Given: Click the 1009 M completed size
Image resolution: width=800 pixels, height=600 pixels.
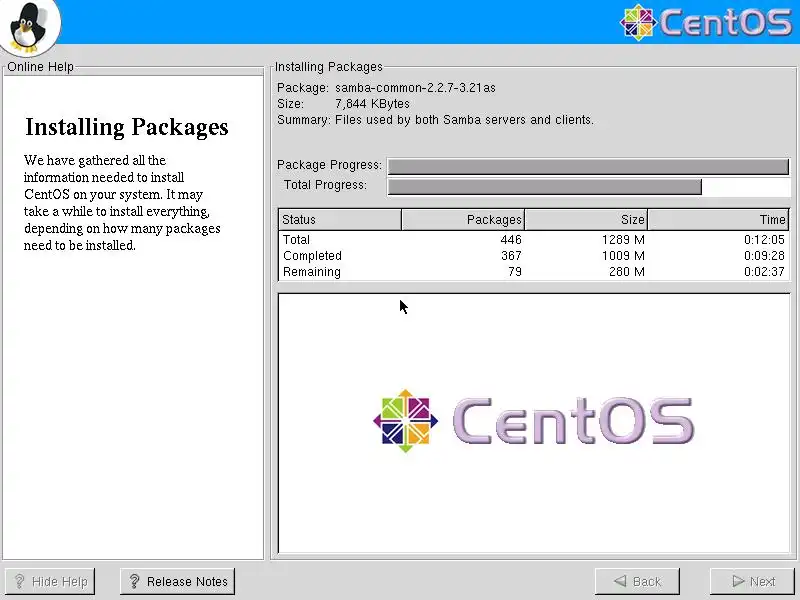Looking at the screenshot, I should click(623, 256).
